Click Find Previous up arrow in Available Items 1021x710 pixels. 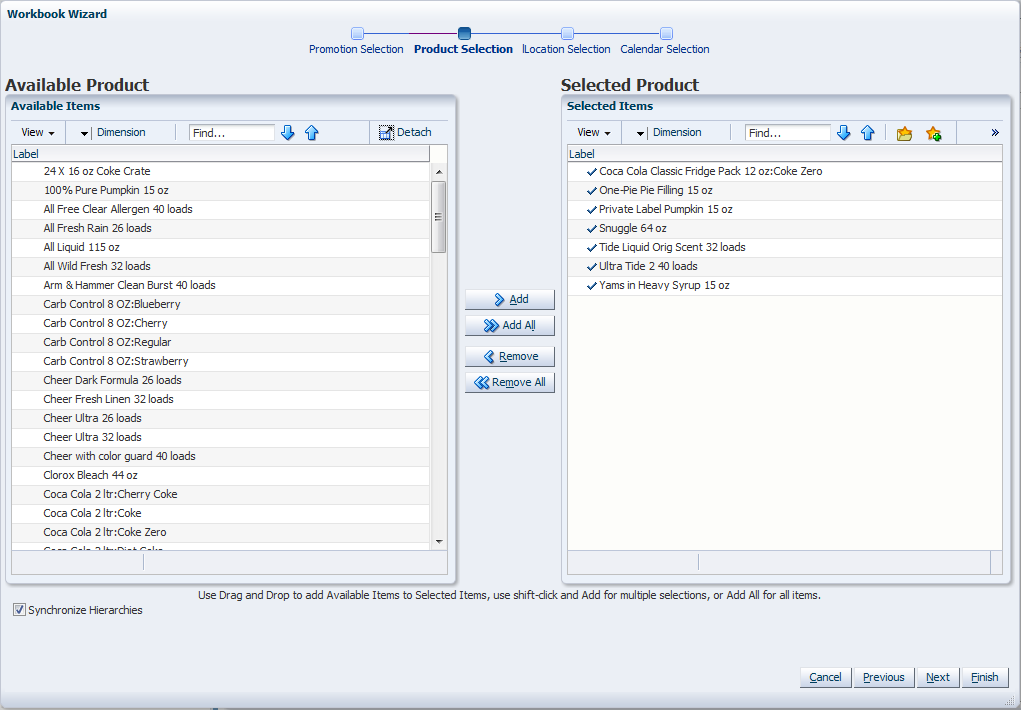[x=312, y=133]
